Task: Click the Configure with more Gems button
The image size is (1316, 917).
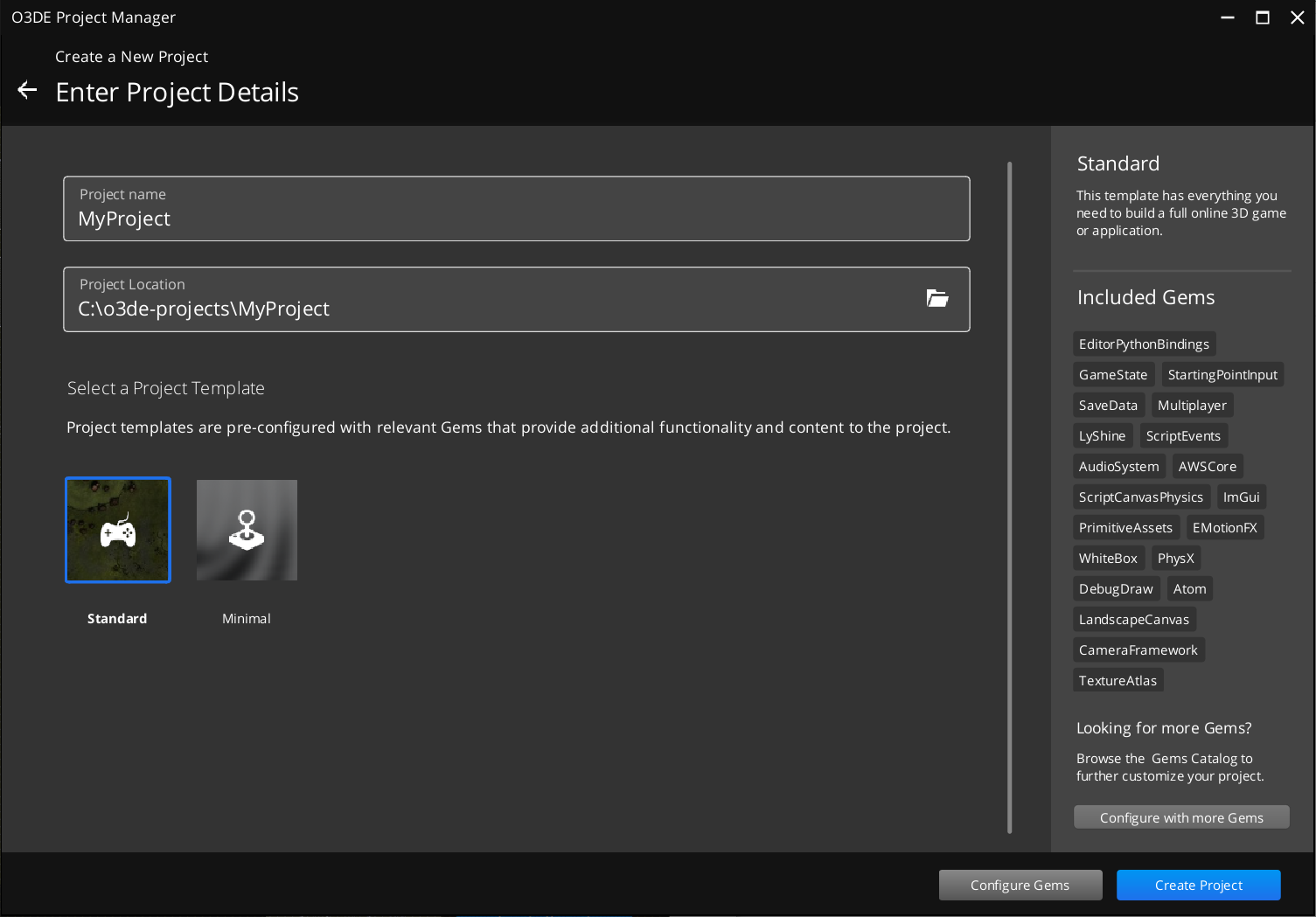Action: point(1181,816)
